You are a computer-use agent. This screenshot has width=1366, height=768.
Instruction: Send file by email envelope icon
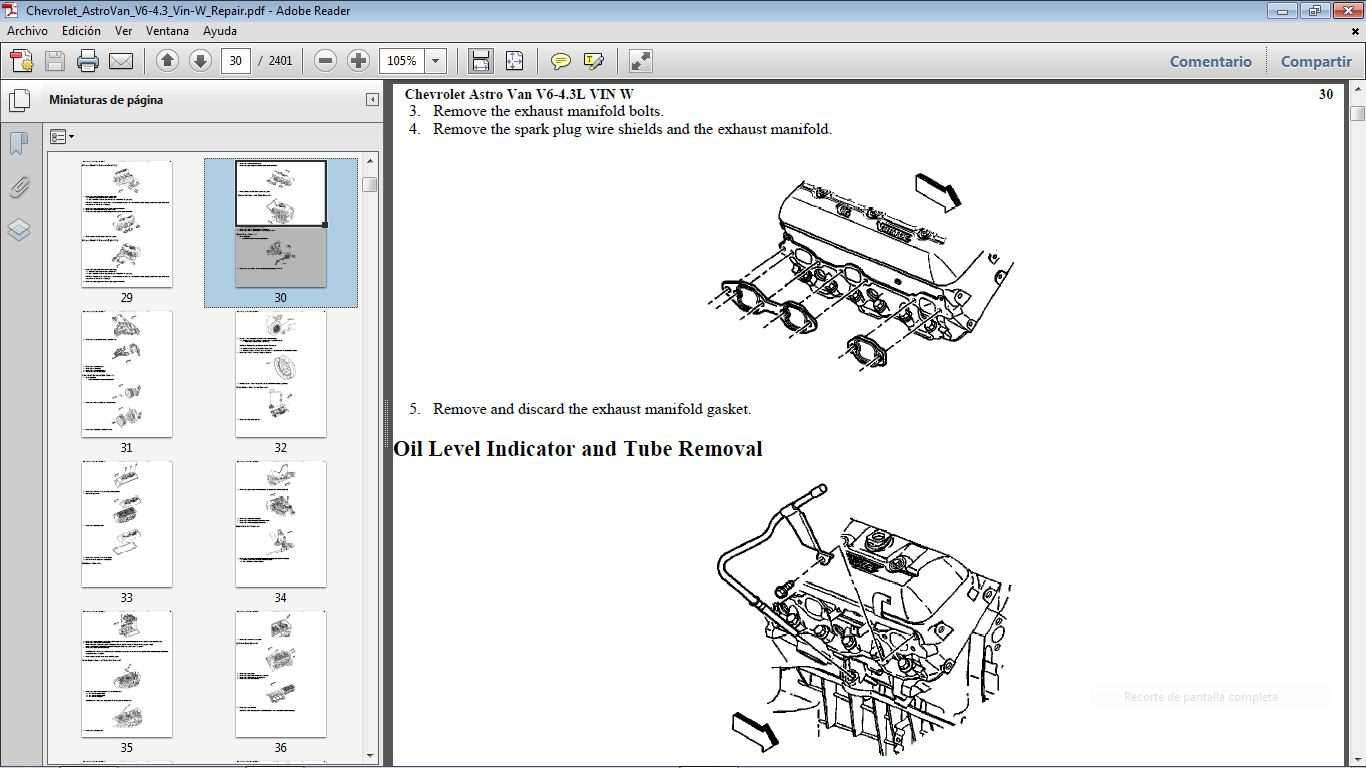(x=121, y=61)
